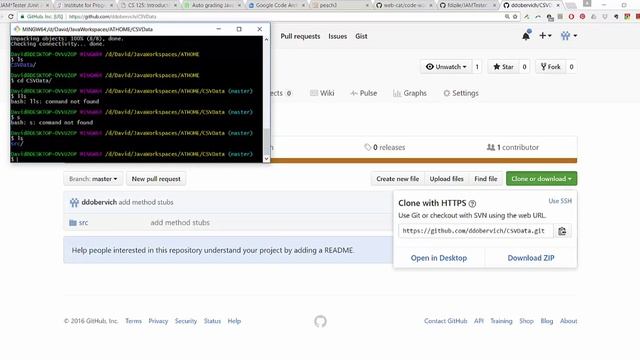The width and height of the screenshot is (640, 360).
Task: Star the repository
Action: (x=503, y=67)
